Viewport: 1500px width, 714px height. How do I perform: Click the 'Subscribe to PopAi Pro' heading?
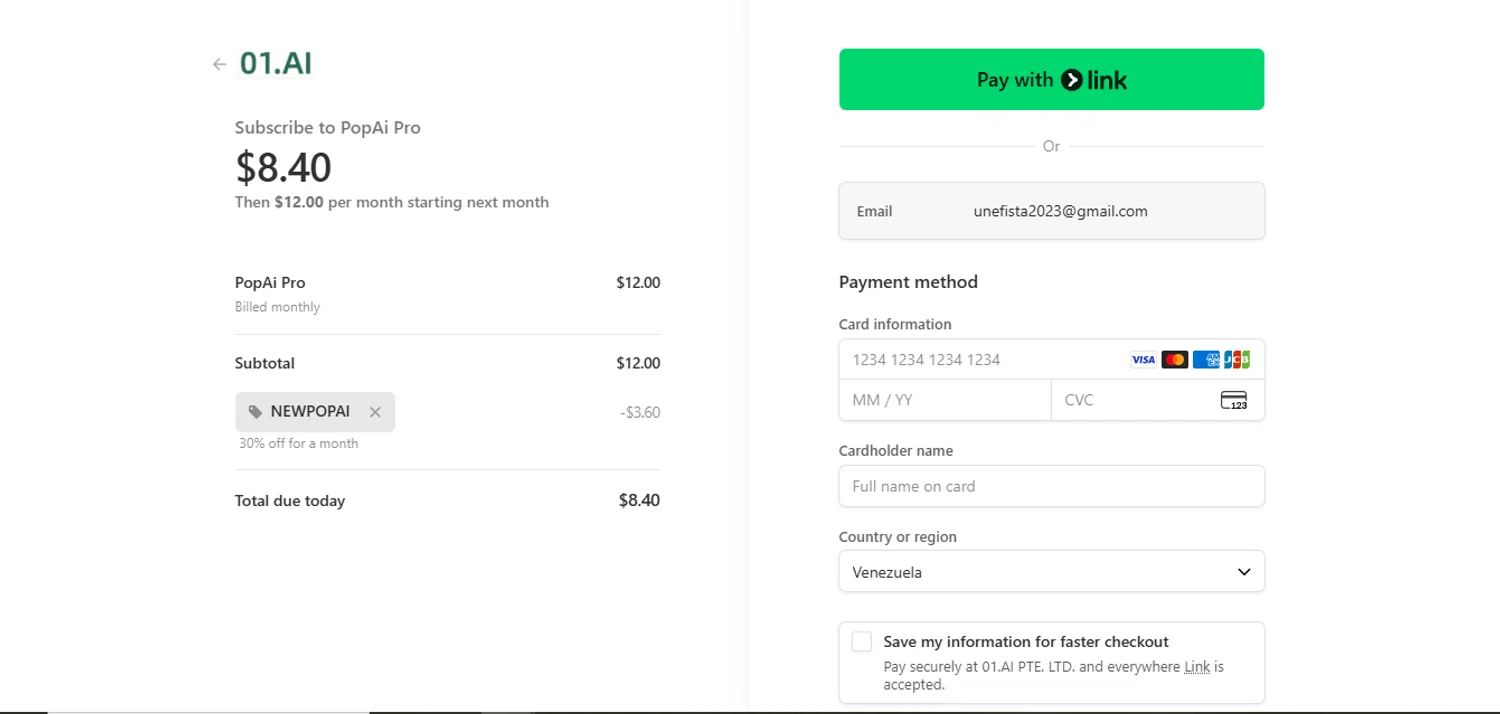[328, 128]
